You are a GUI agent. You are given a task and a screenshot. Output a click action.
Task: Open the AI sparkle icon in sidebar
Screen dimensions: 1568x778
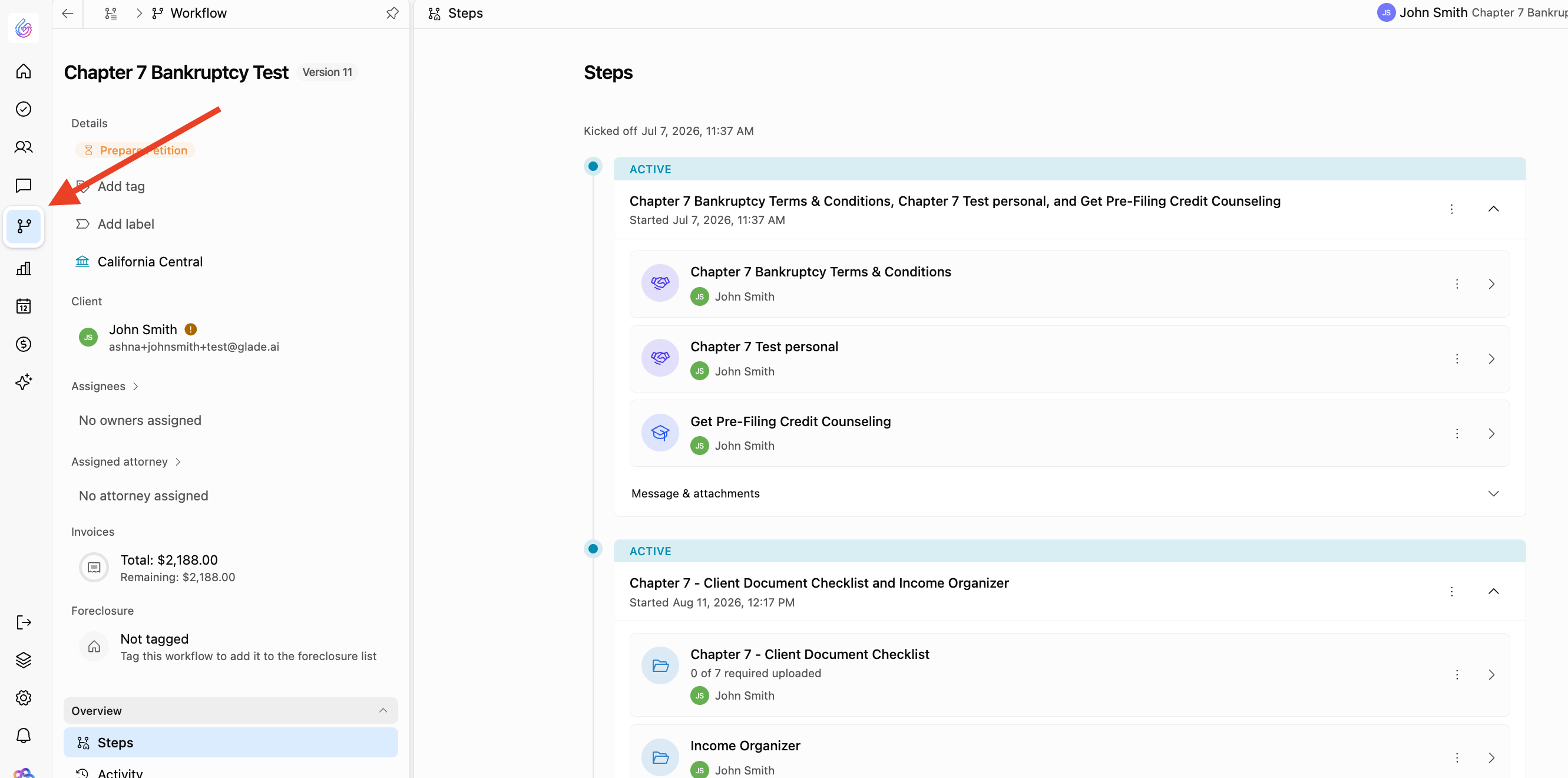[x=23, y=382]
